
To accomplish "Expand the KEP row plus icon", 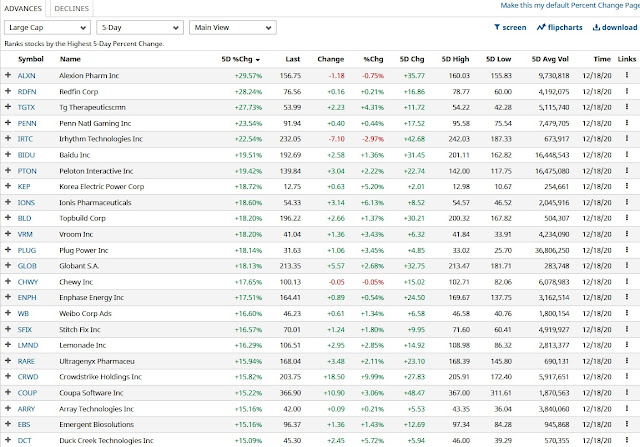I will (x=8, y=186).
